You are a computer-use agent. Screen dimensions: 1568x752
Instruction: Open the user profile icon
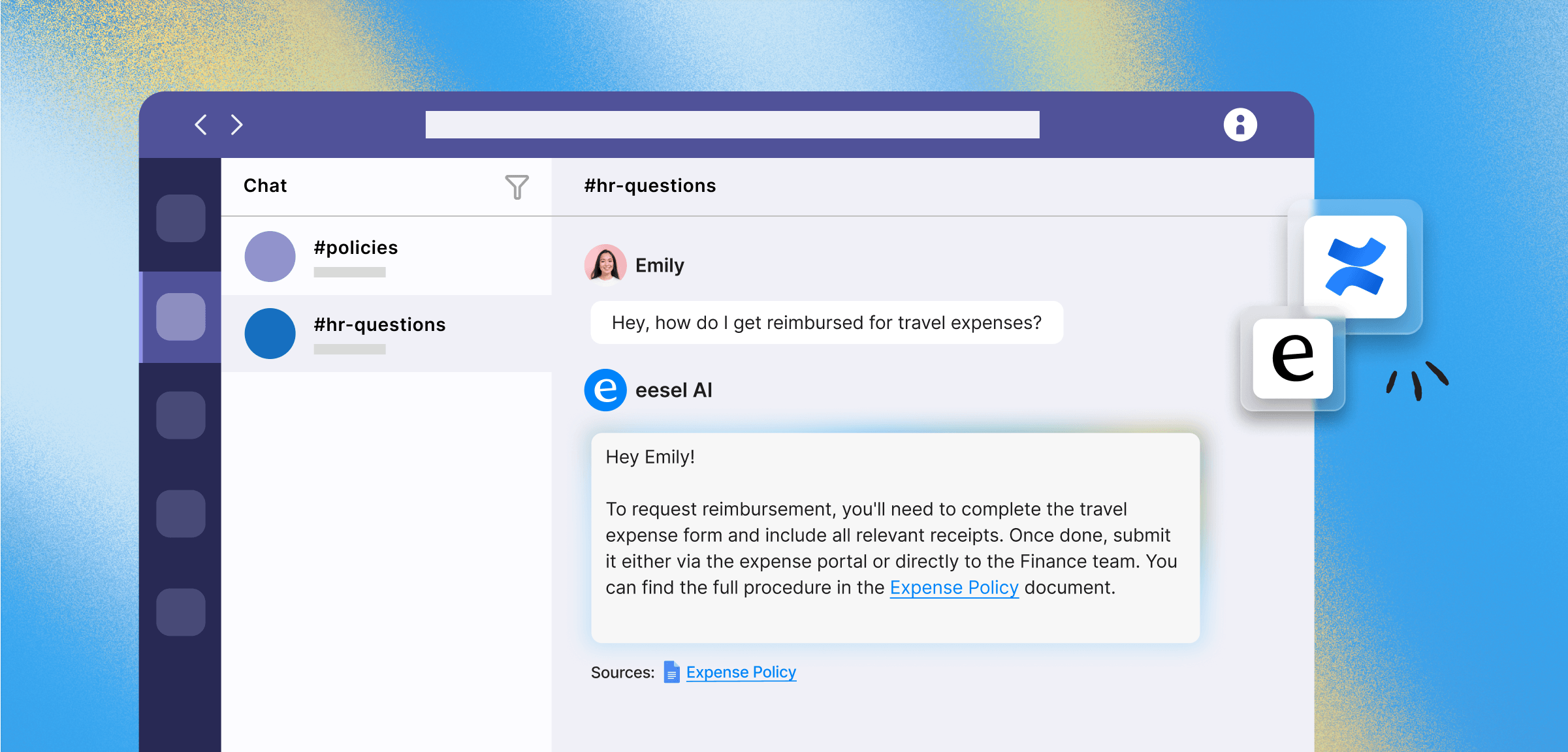[x=1240, y=125]
